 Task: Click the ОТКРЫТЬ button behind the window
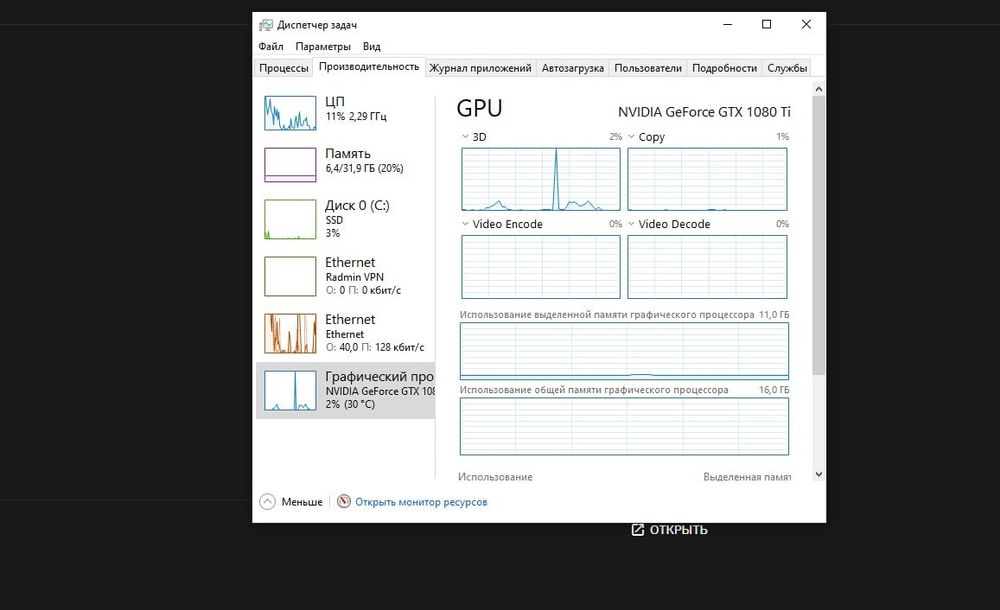coord(669,530)
